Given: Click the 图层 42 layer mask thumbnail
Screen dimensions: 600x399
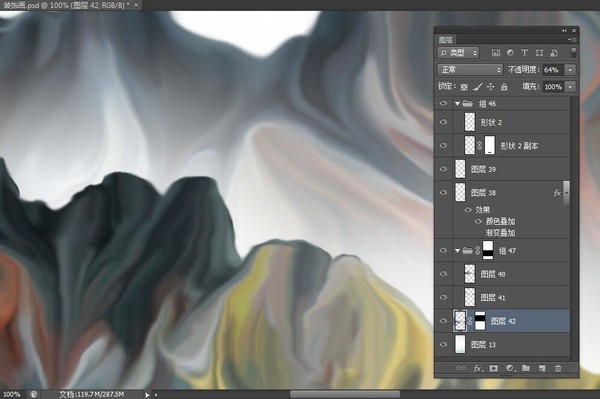Looking at the screenshot, I should point(480,321).
